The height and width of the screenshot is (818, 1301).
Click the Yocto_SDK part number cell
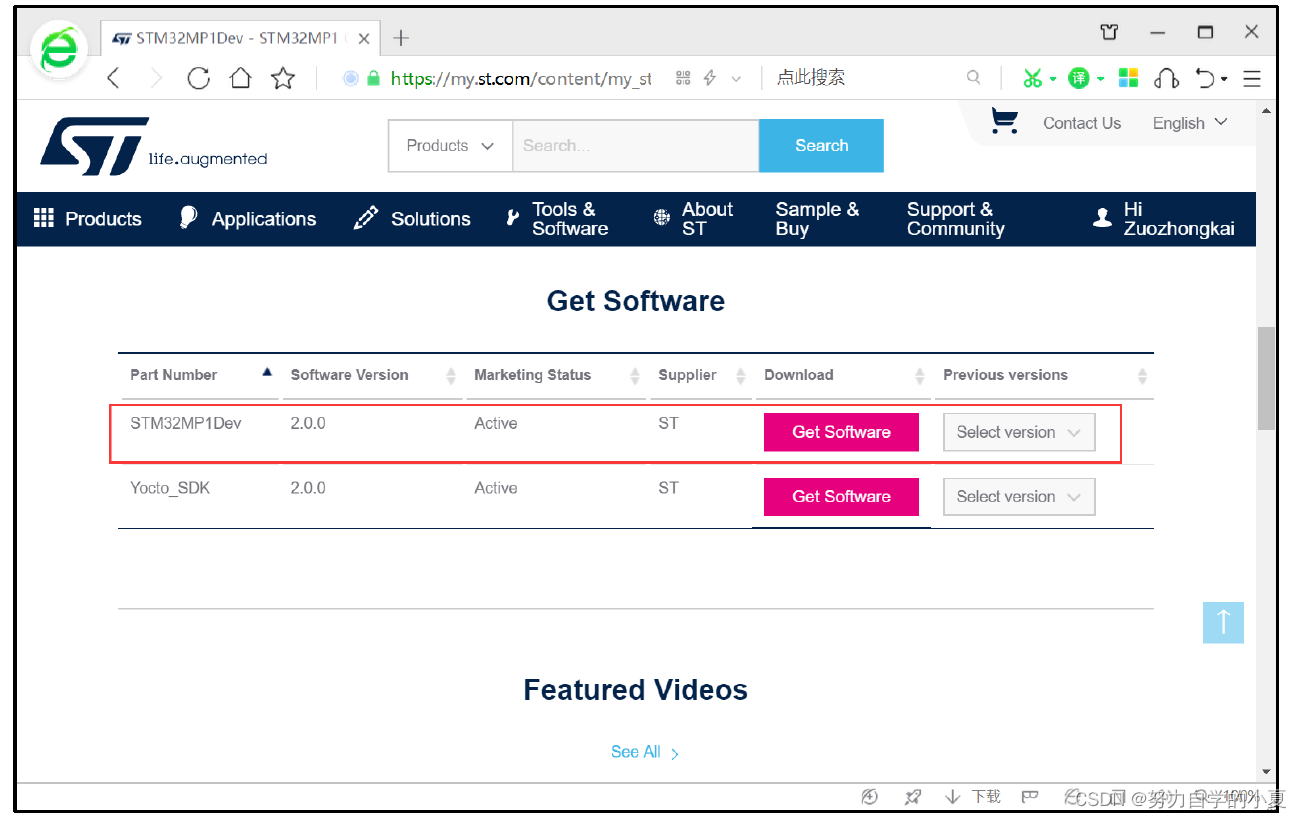click(170, 488)
